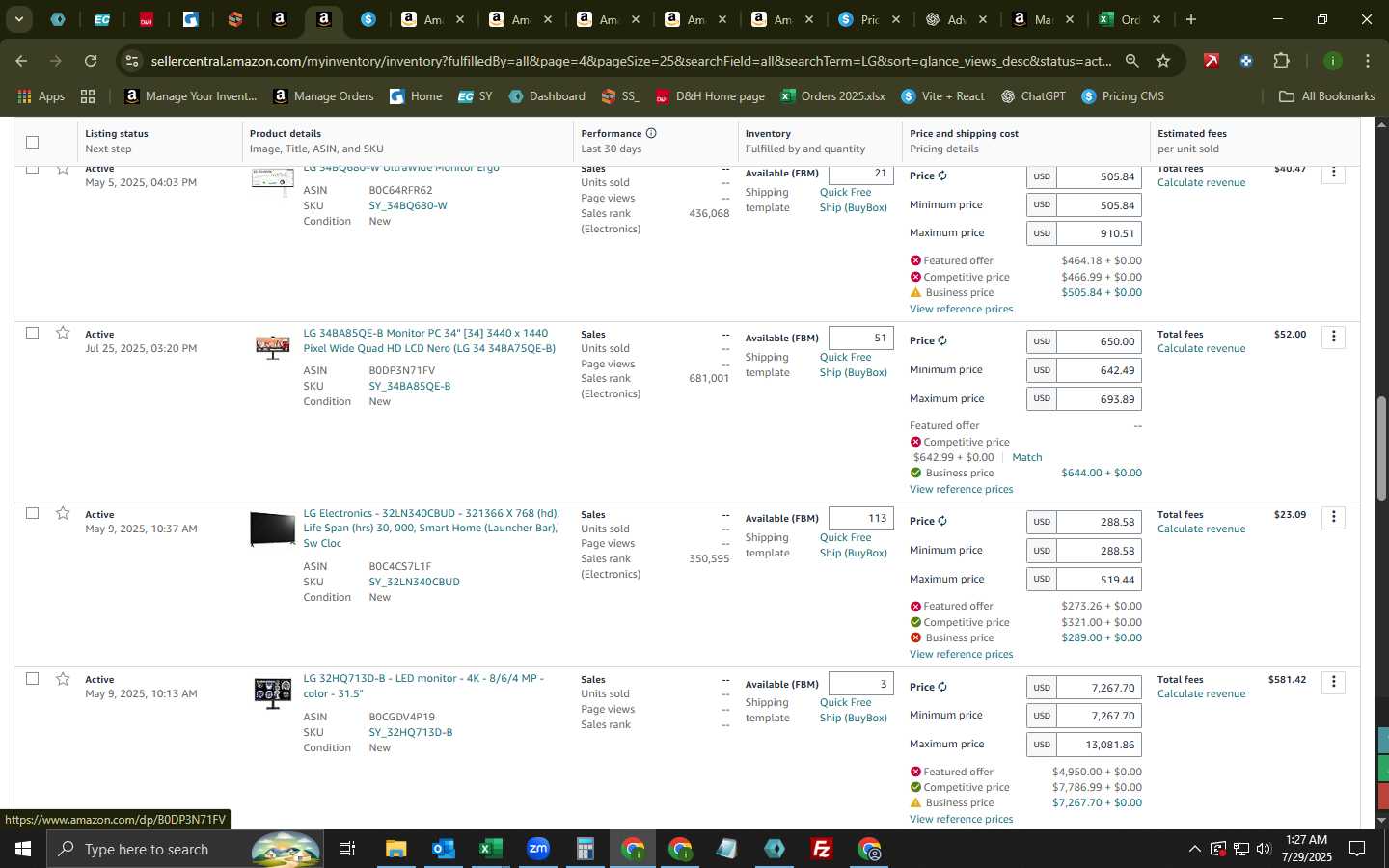Viewport: 1389px width, 868px height.
Task: Switch to the Ord... Excel browser tab
Action: (x=1130, y=19)
